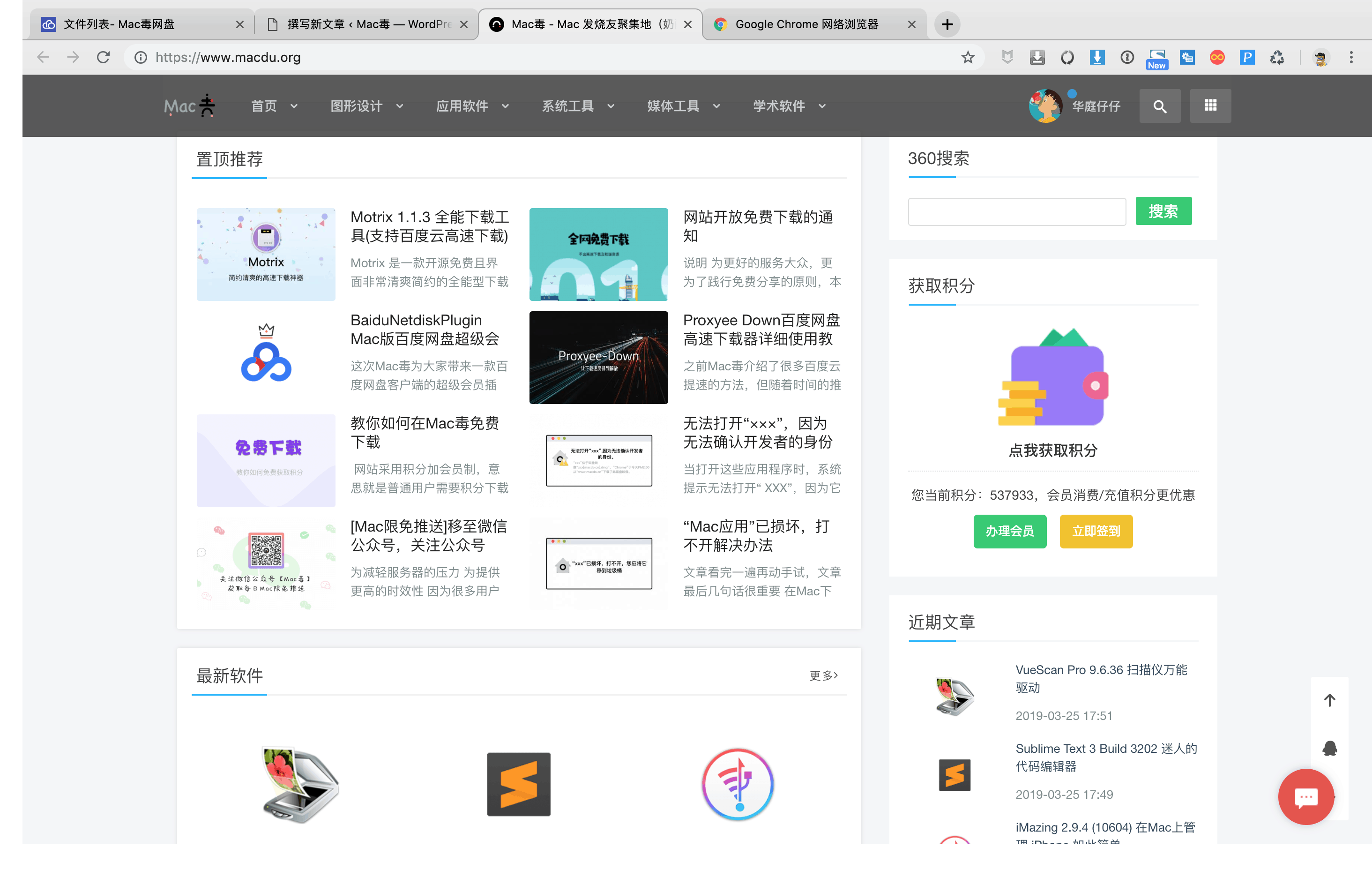The height and width of the screenshot is (870, 1372).
Task: Click the QQ penguin contact icon
Action: click(x=1329, y=748)
